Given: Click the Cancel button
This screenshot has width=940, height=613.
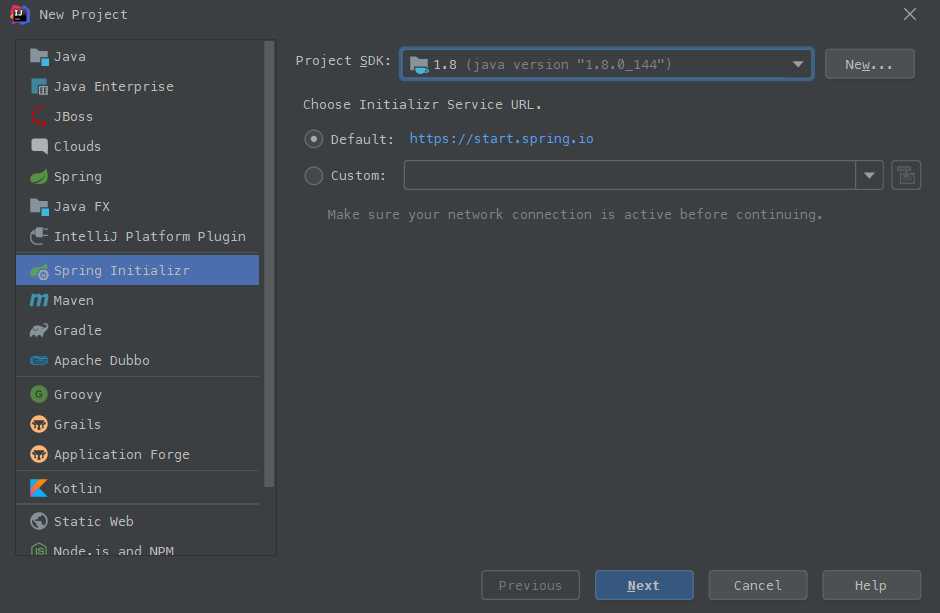Looking at the screenshot, I should point(758,585).
